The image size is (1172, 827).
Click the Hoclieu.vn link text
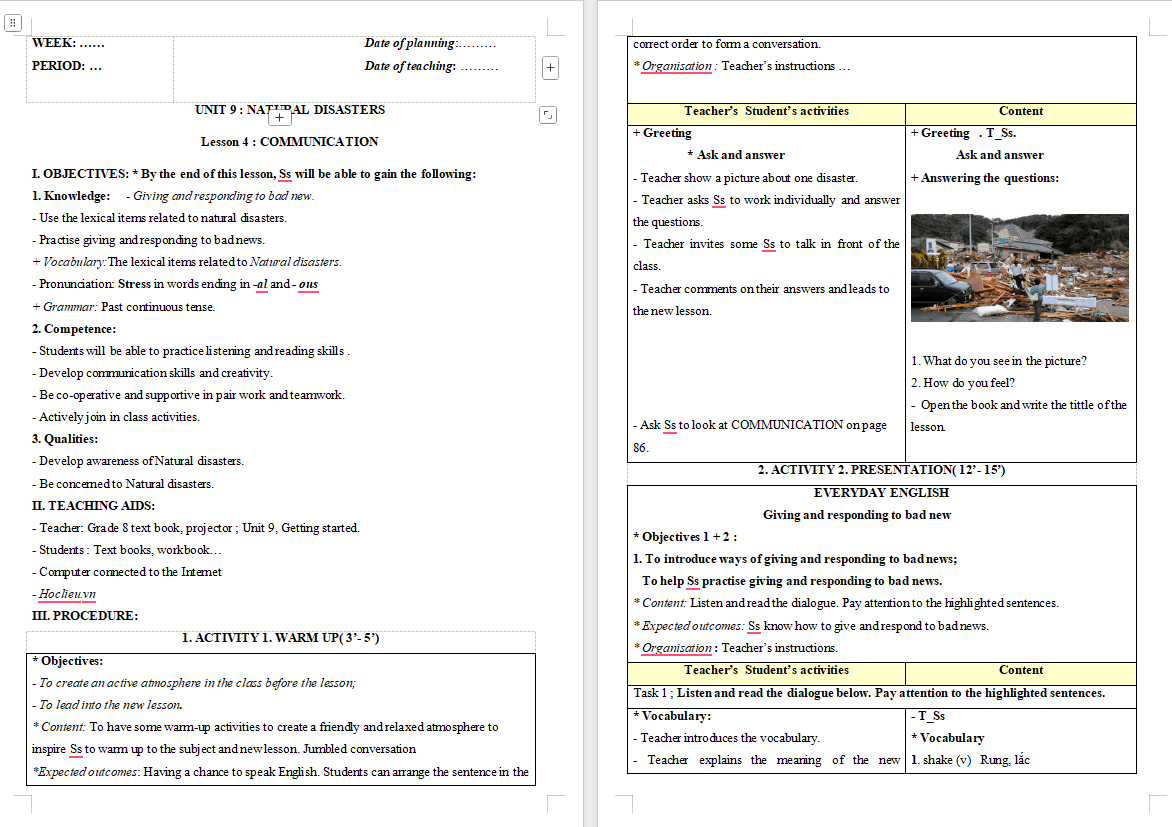pyautogui.click(x=68, y=594)
